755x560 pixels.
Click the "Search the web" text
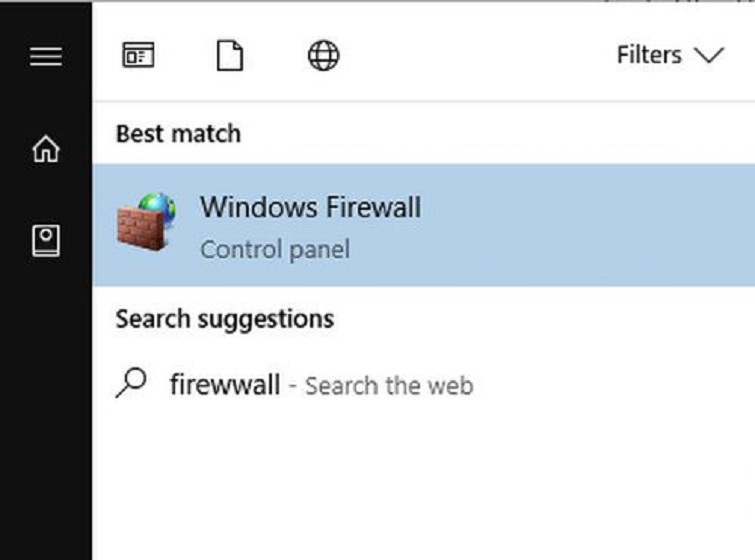click(x=389, y=386)
